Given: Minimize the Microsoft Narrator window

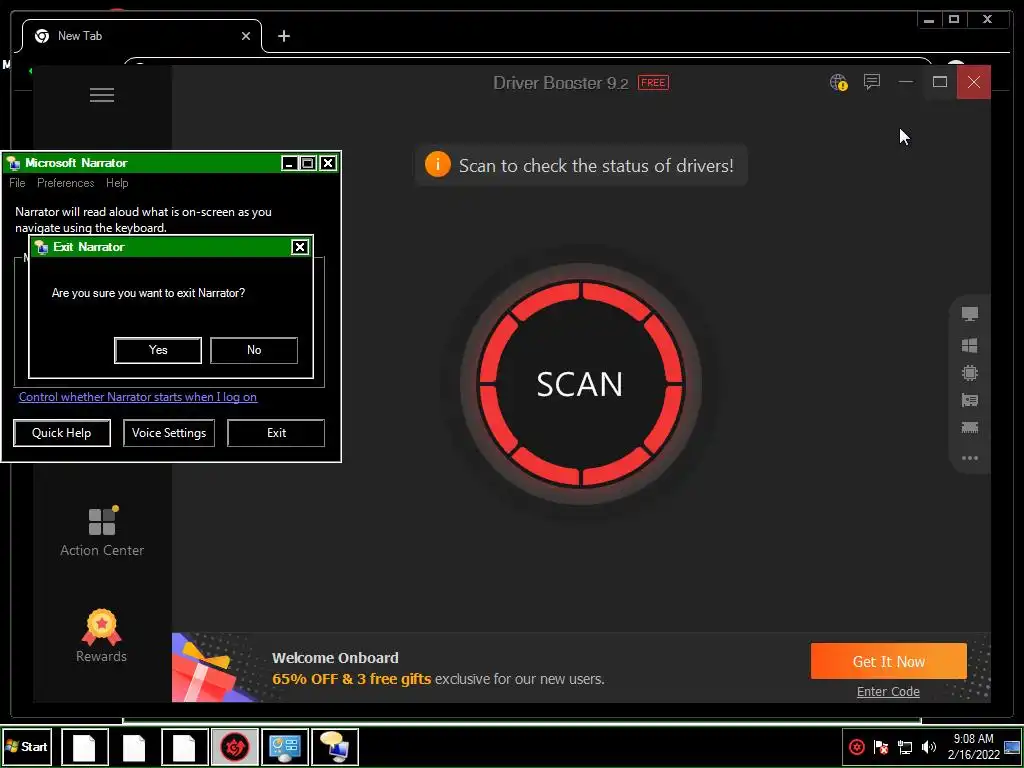Looking at the screenshot, I should coord(289,163).
